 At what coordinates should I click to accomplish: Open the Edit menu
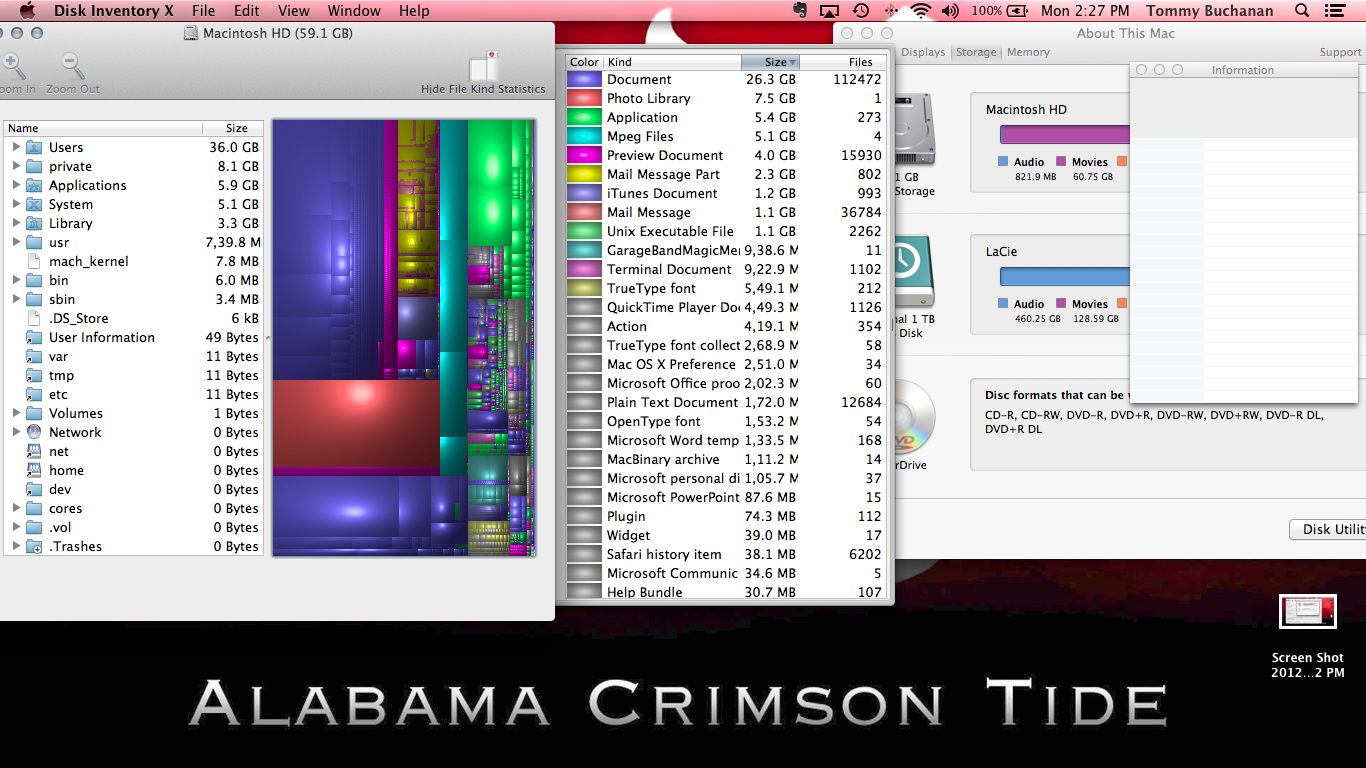pos(246,11)
